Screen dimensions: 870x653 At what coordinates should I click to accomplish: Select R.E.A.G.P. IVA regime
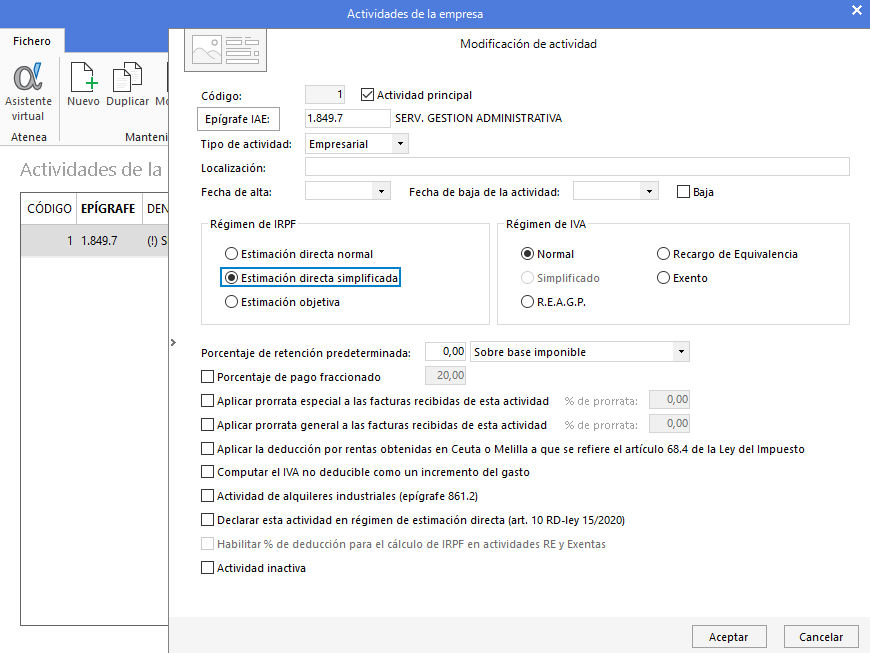(527, 302)
